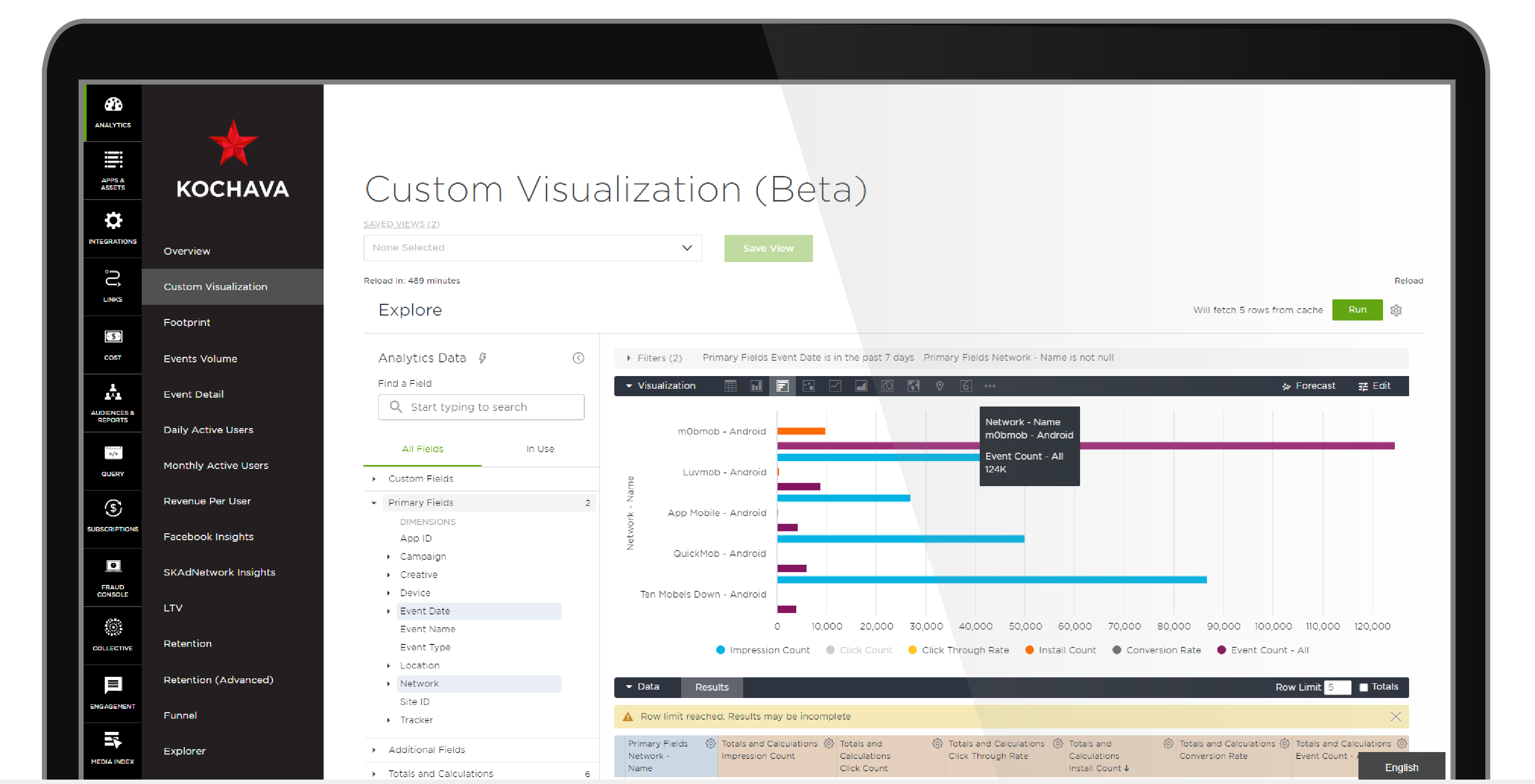Open Events Volume in analytics menu
The width and height of the screenshot is (1535, 784).
coord(200,359)
